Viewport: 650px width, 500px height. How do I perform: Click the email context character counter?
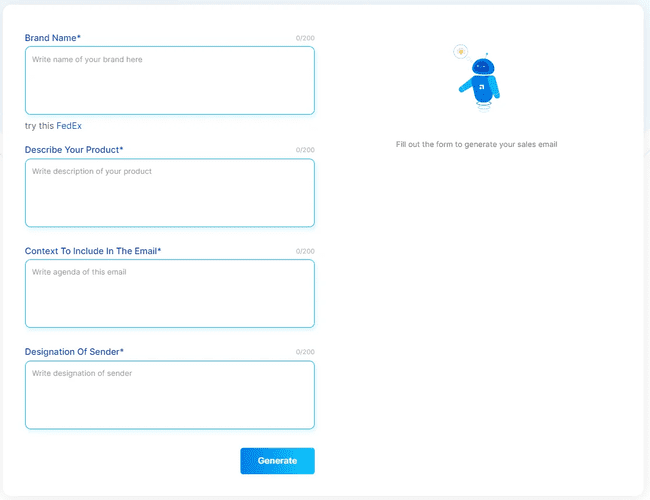(304, 252)
